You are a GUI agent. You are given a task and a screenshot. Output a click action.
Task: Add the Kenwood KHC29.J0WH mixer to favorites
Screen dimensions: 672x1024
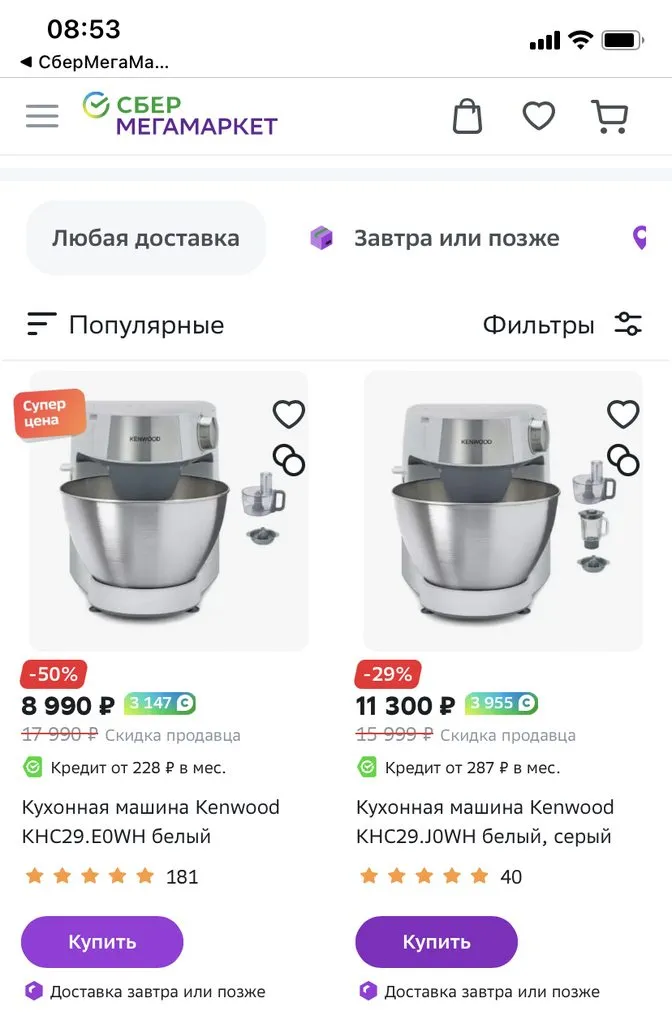click(x=623, y=413)
